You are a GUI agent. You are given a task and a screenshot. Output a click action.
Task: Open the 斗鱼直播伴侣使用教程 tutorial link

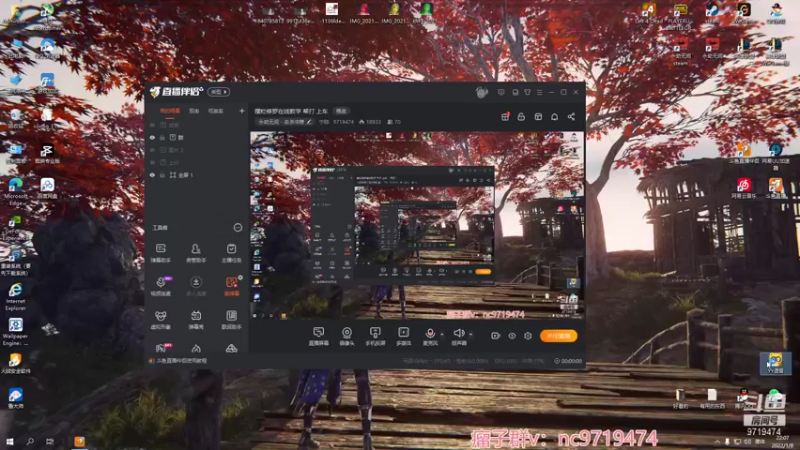click(182, 361)
